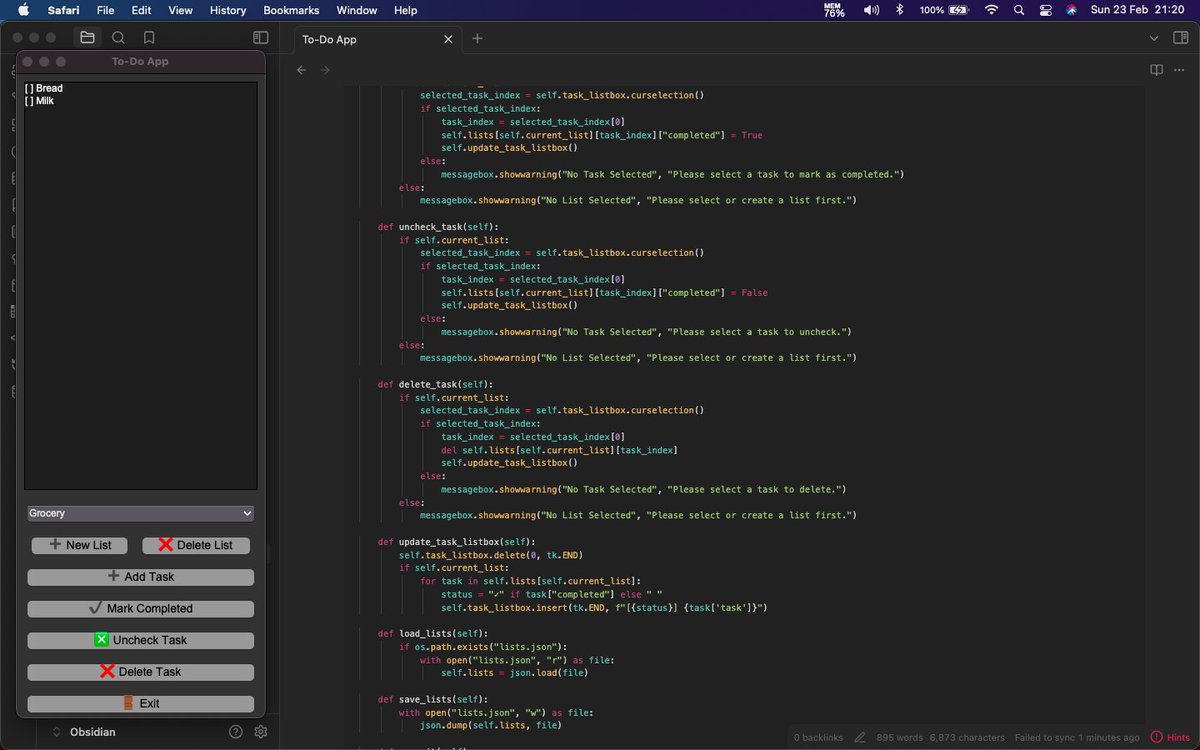The height and width of the screenshot is (750, 1200).
Task: Open the volume menu bar icon
Action: coord(871,10)
